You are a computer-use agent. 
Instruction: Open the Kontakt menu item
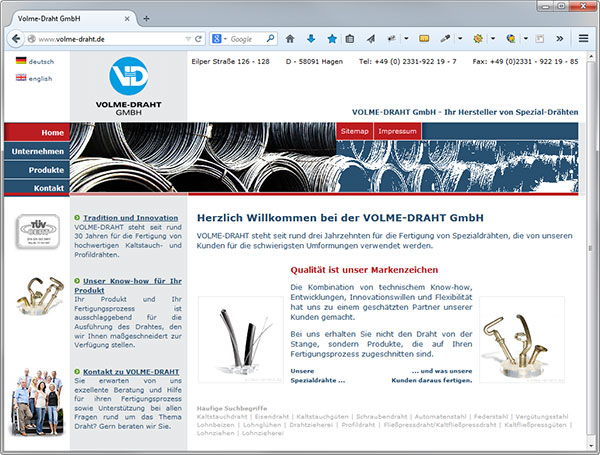click(37, 188)
